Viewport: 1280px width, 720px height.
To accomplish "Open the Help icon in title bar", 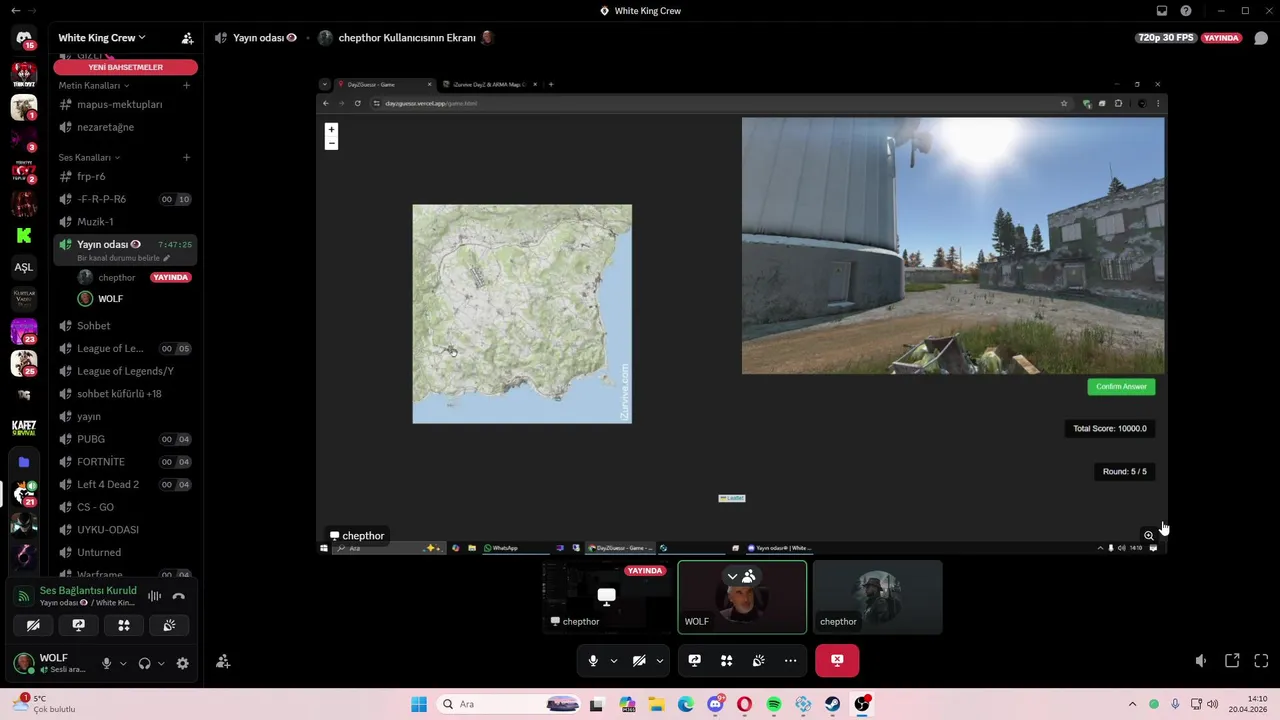I will pyautogui.click(x=1186, y=11).
